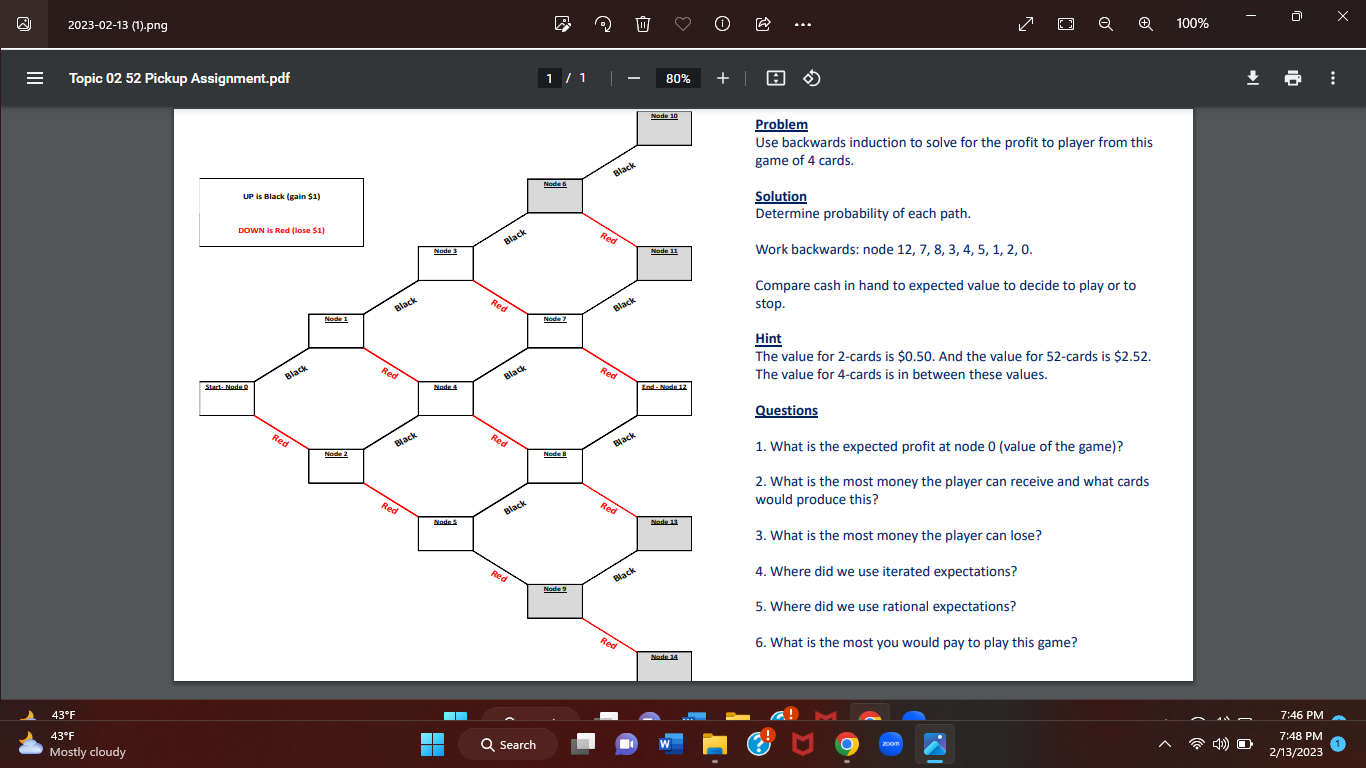Toggle Windows taskbar hidden icons tray
1366x768 pixels.
point(1164,744)
